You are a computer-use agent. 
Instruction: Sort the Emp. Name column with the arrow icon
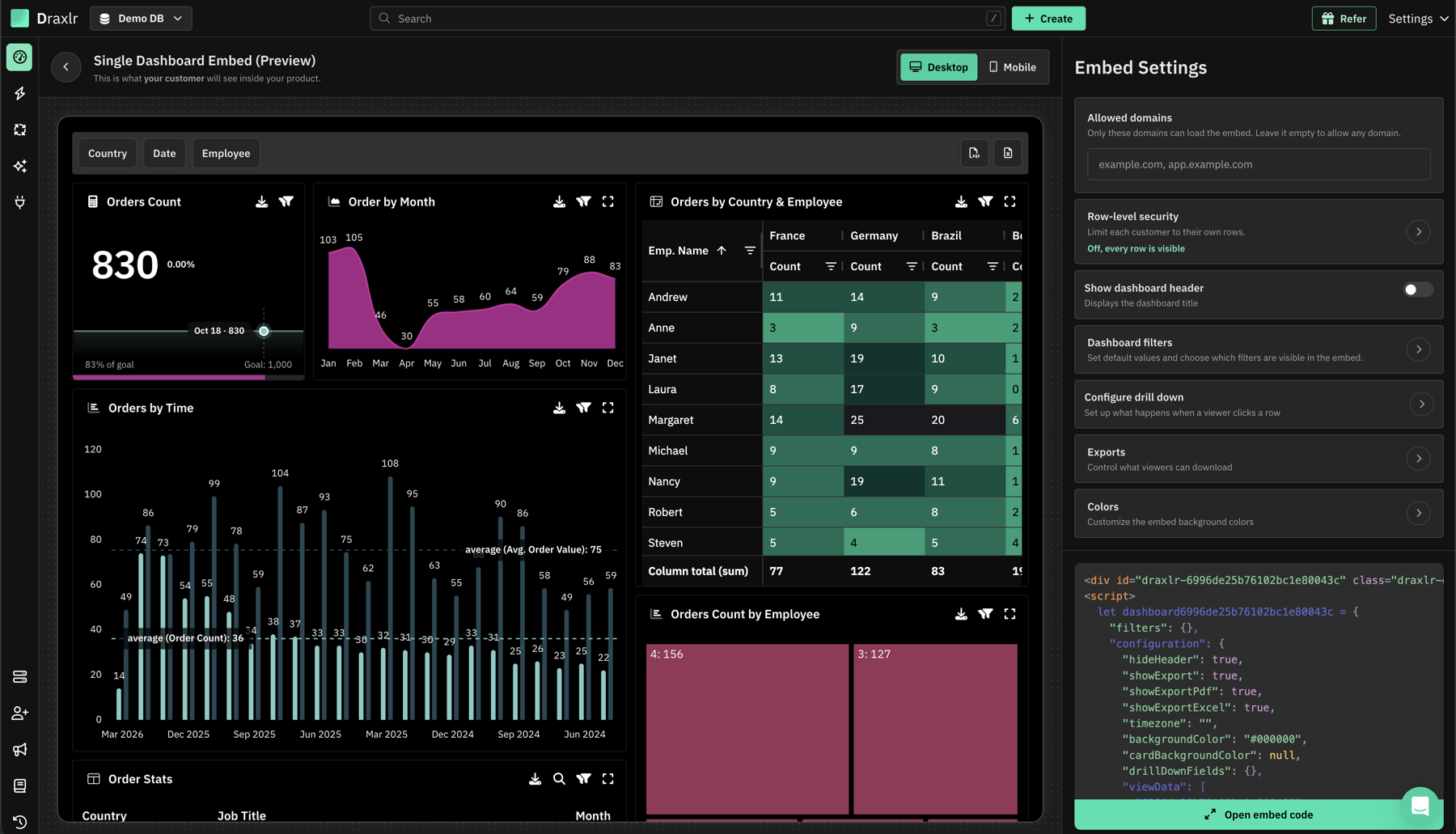click(722, 251)
